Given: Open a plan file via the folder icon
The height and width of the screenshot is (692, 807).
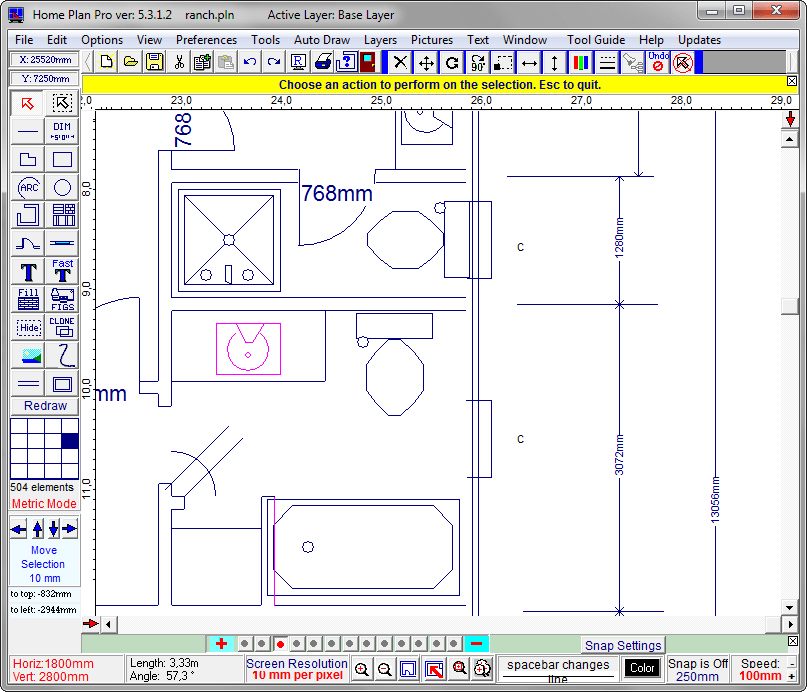Looking at the screenshot, I should (131, 62).
